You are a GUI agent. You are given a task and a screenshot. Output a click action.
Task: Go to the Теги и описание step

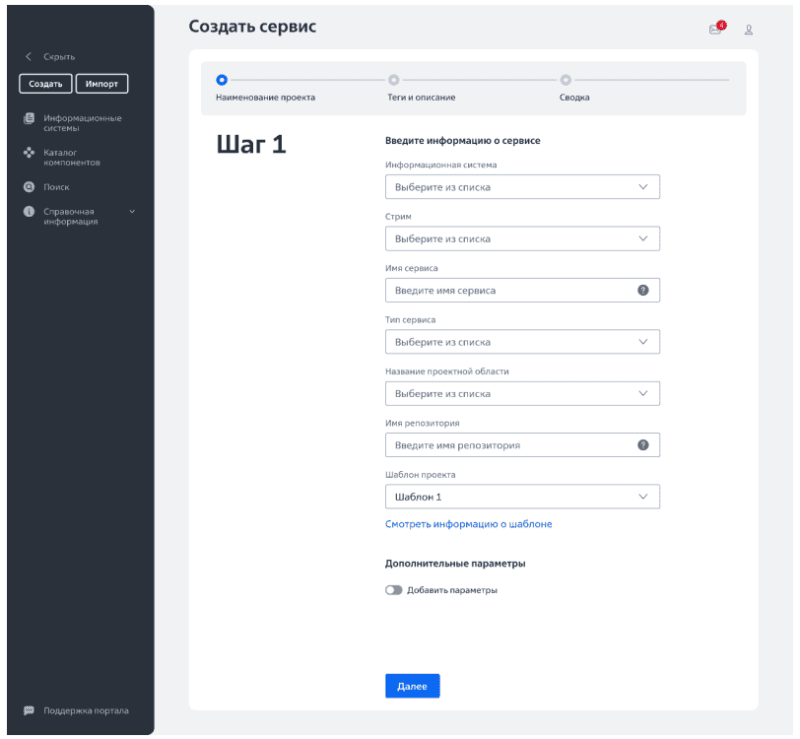[x=393, y=78]
